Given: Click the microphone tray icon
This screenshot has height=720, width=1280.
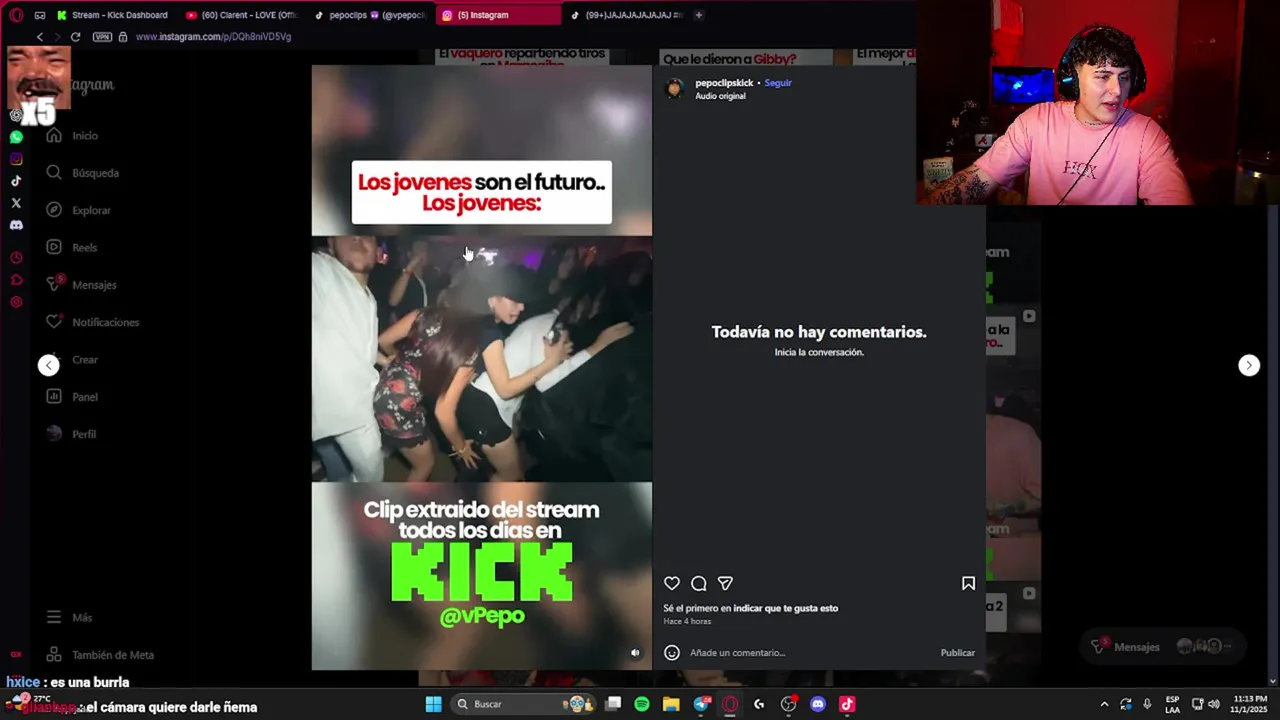Looking at the screenshot, I should click(1147, 704).
